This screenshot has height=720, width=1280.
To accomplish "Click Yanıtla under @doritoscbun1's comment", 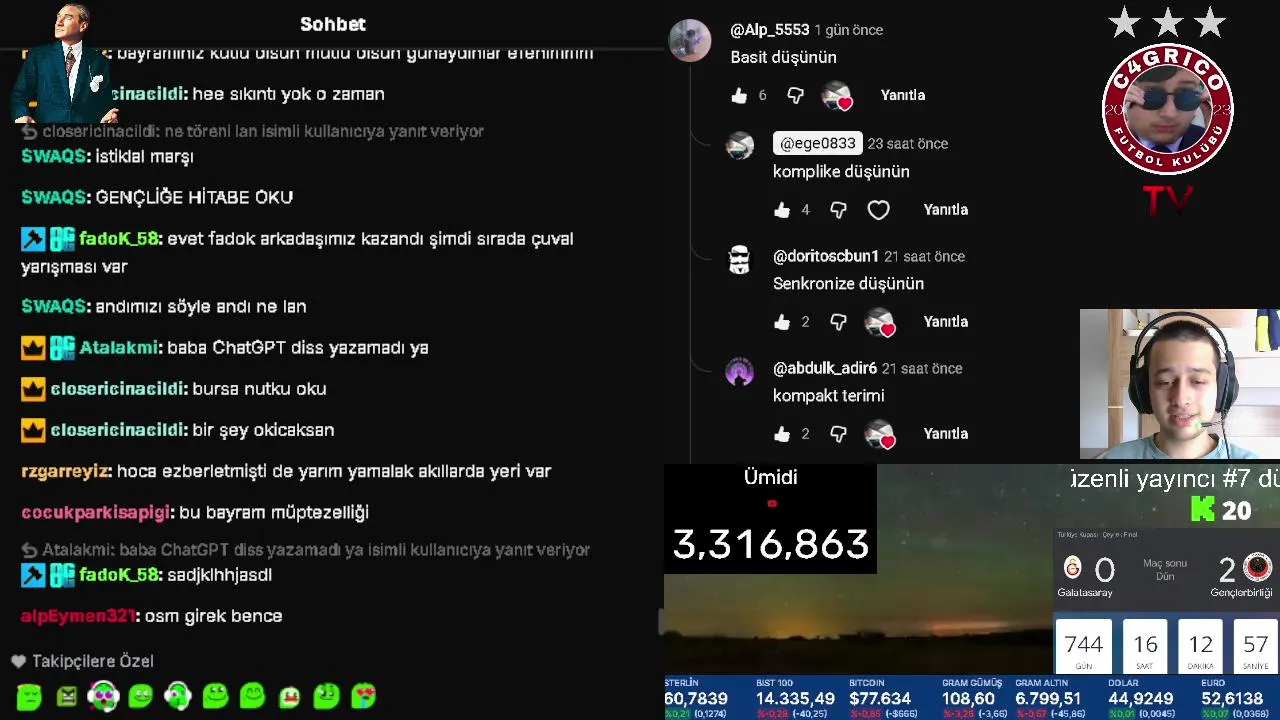I will tap(945, 322).
